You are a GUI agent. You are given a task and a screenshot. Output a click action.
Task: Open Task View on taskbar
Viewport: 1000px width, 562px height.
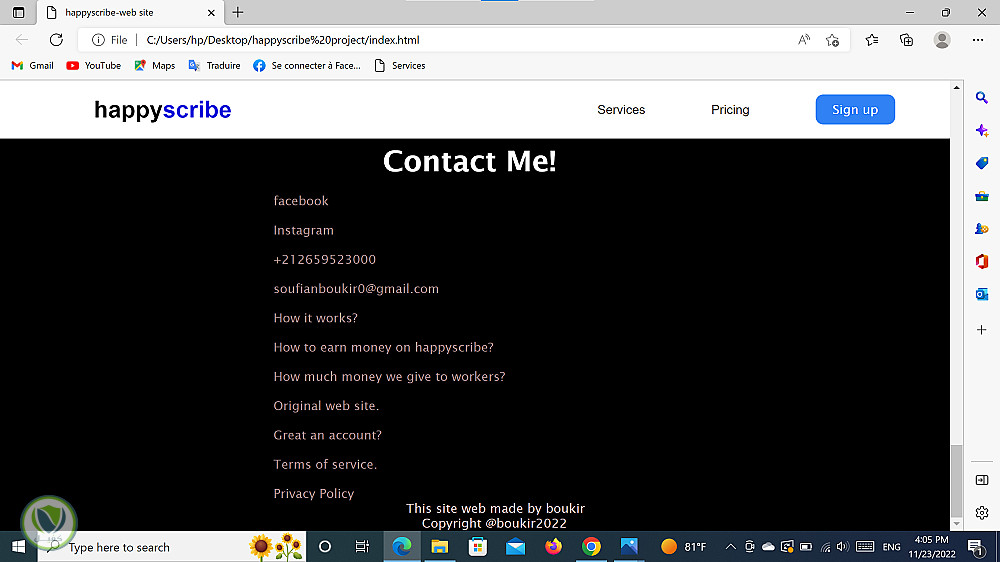pyautogui.click(x=362, y=547)
